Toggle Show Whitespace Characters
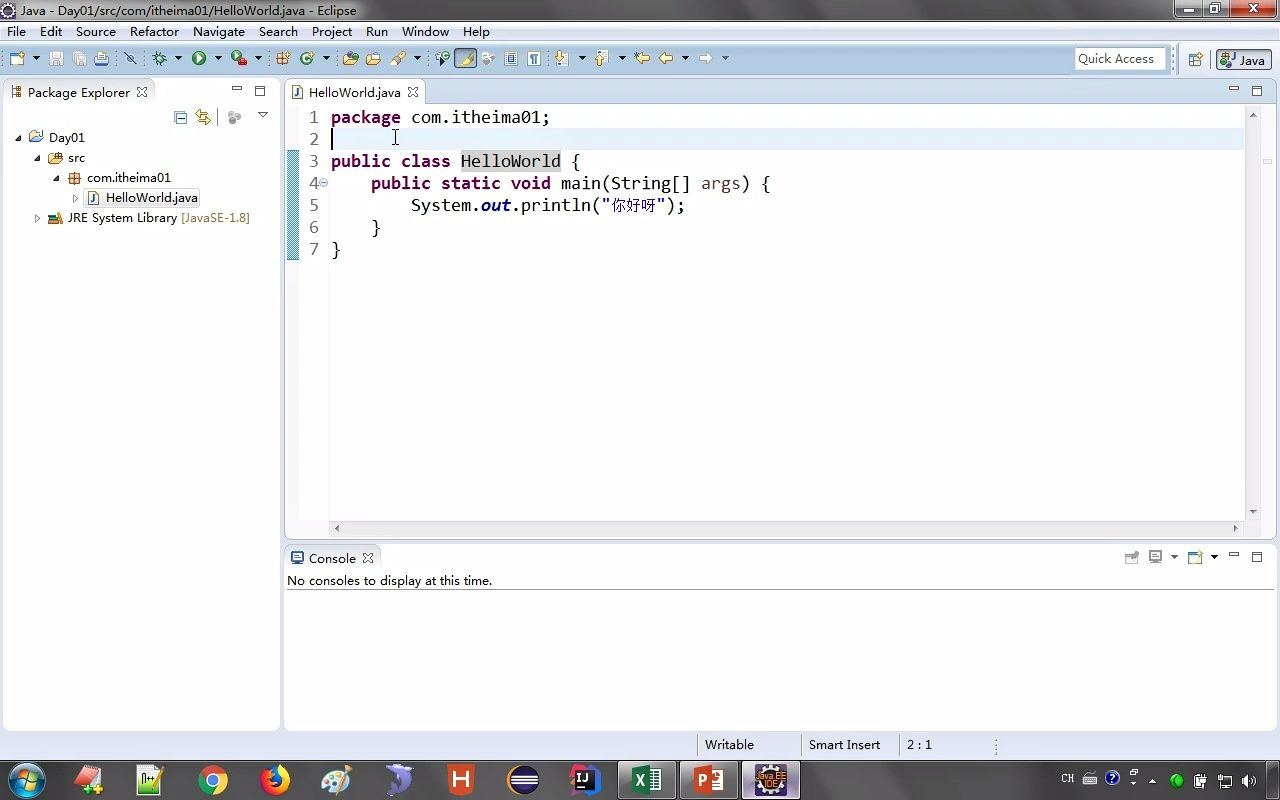The height and width of the screenshot is (800, 1280). pyautogui.click(x=534, y=59)
